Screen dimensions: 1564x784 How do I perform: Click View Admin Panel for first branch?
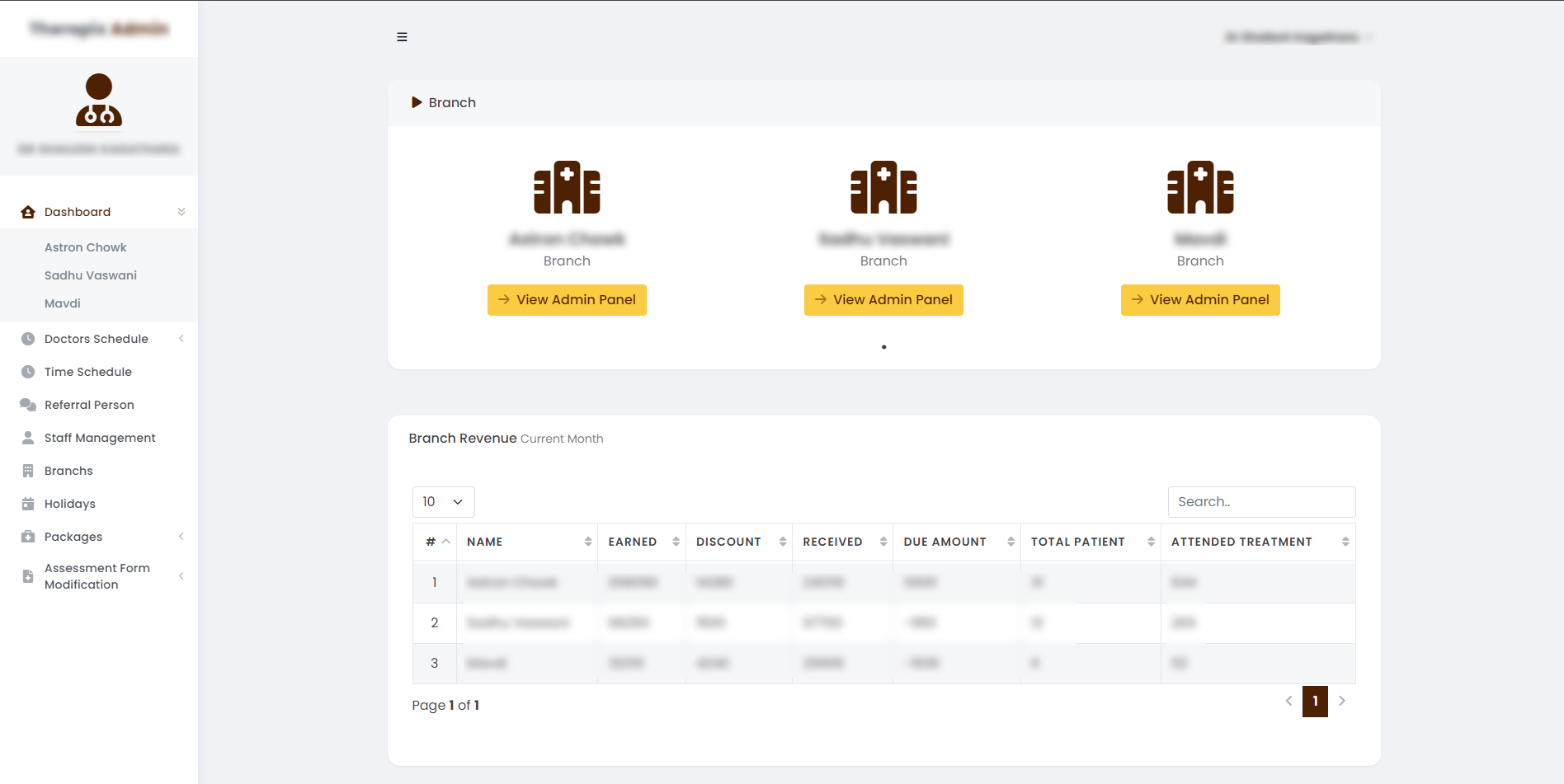click(x=567, y=300)
